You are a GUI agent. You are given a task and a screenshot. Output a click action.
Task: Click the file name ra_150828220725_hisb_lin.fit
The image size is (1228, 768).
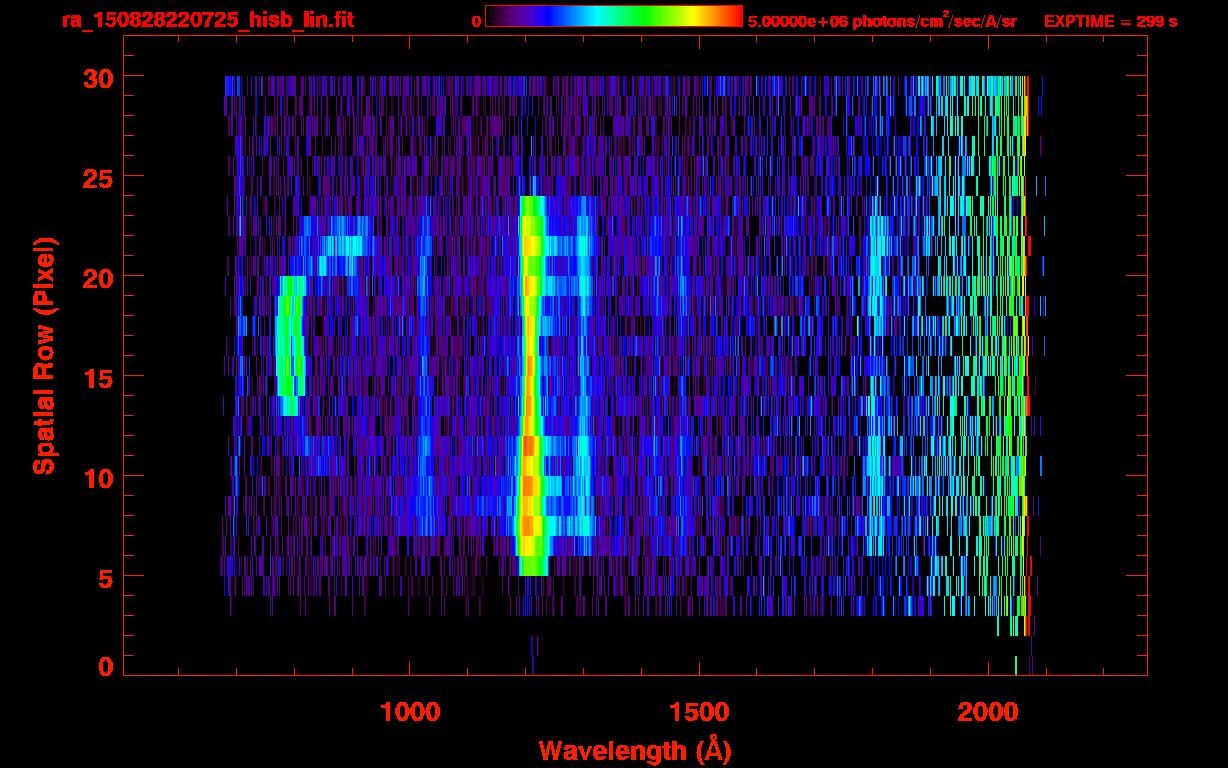pyautogui.click(x=207, y=20)
